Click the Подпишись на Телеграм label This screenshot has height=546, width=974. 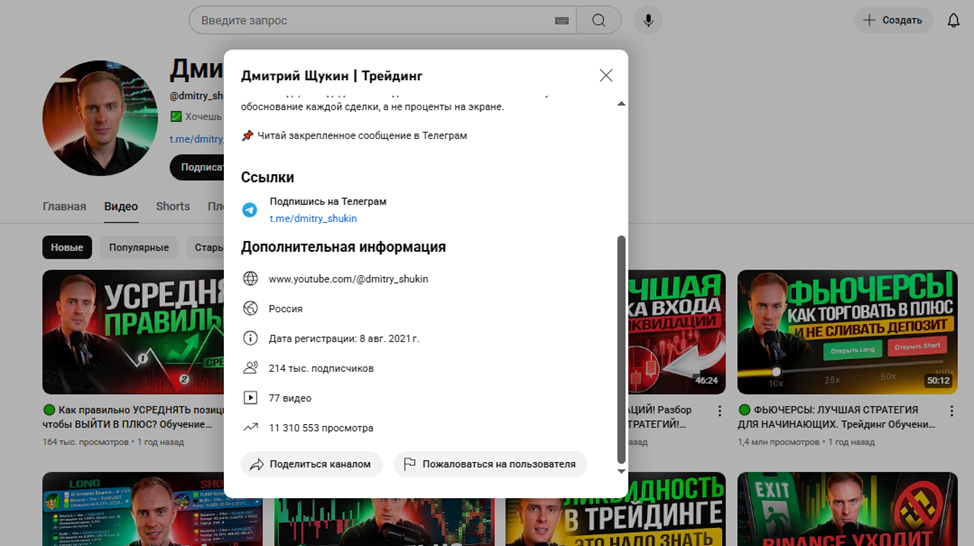point(328,201)
